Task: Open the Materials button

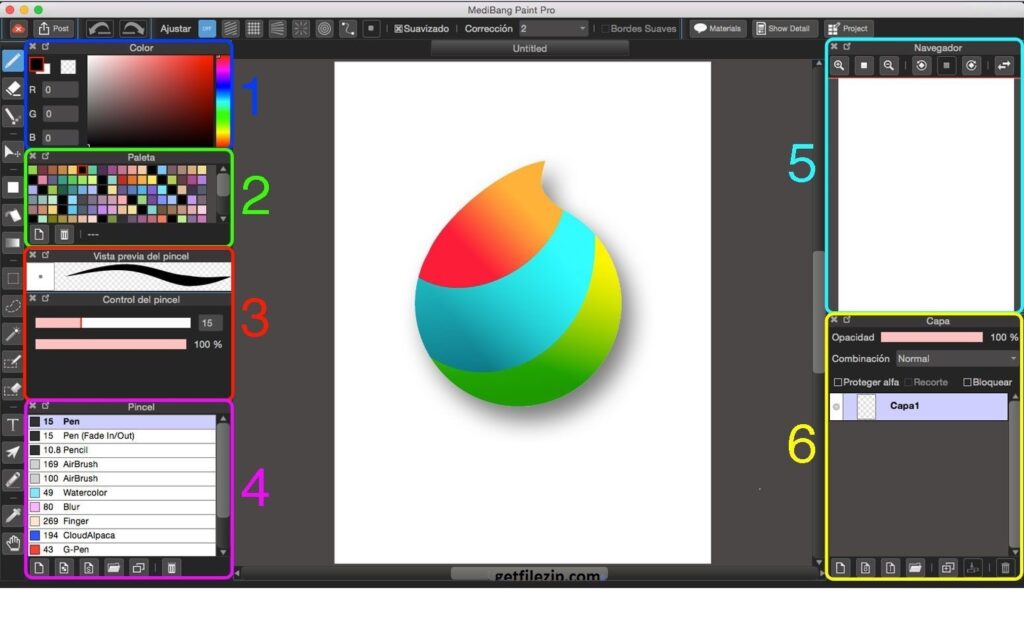Action: (718, 28)
